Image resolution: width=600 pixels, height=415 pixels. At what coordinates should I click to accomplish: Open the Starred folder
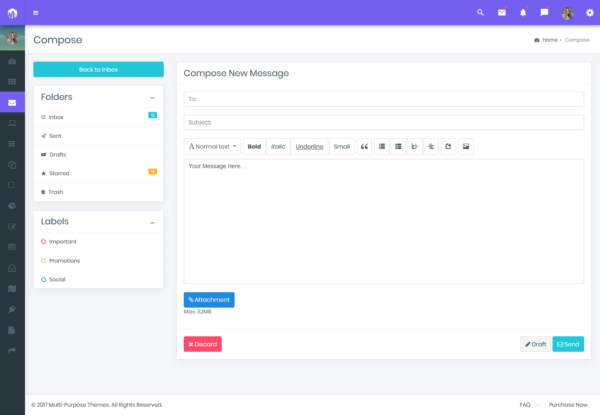[x=98, y=173]
